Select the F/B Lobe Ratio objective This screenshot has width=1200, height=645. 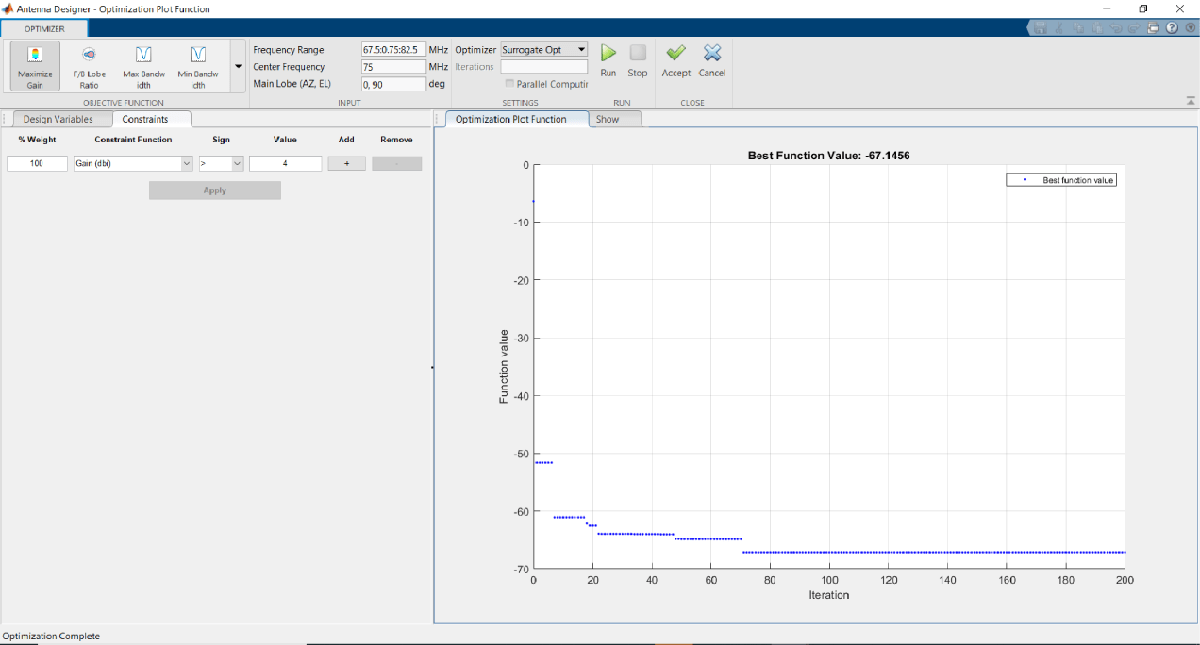(88, 66)
